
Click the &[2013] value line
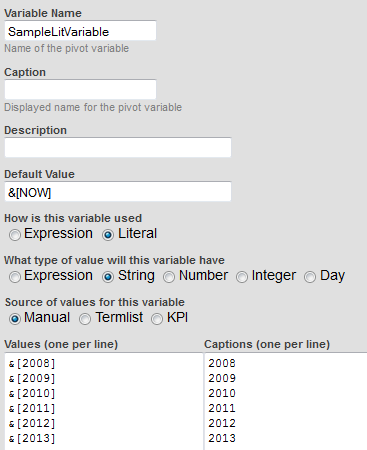(x=32, y=438)
